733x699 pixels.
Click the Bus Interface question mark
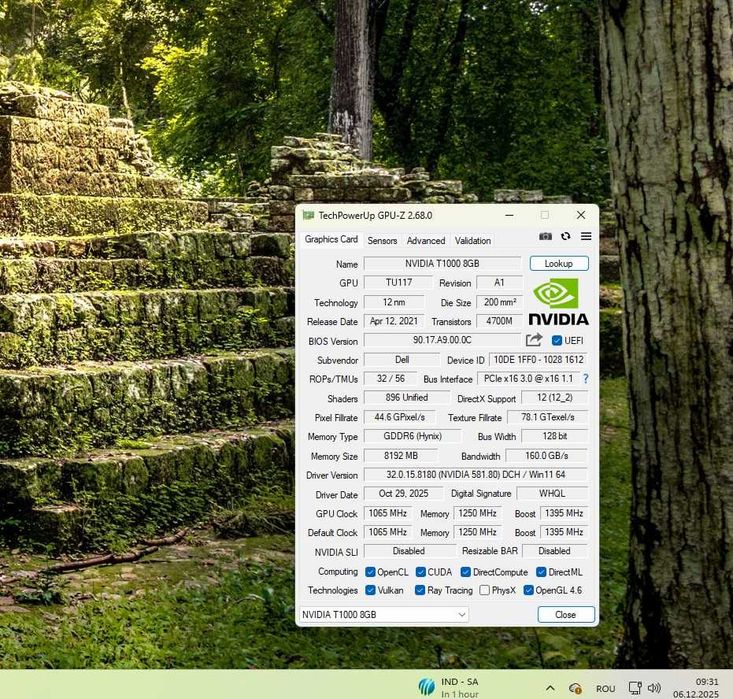pos(586,379)
